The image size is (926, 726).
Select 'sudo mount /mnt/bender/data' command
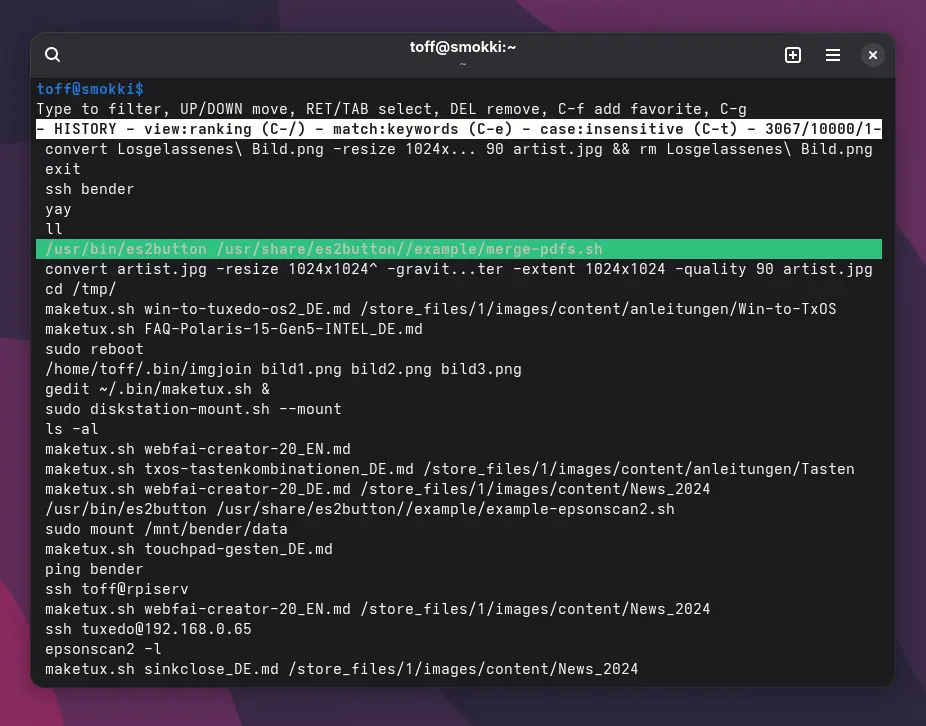[166, 529]
